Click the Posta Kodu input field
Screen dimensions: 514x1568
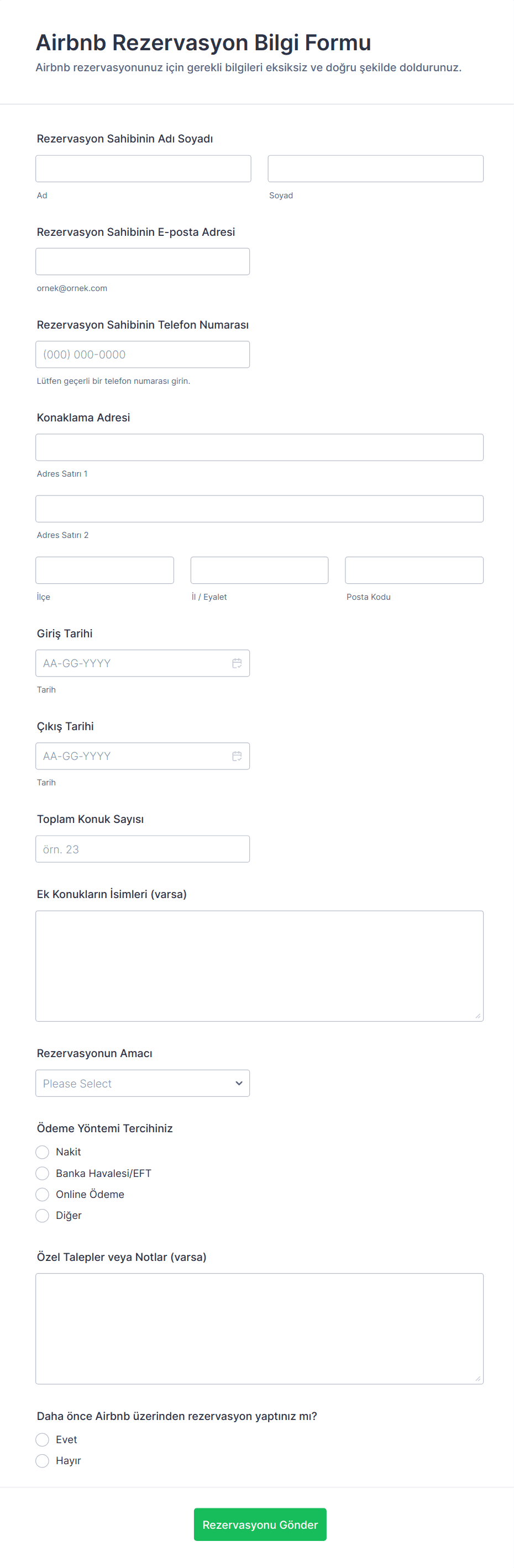click(414, 571)
